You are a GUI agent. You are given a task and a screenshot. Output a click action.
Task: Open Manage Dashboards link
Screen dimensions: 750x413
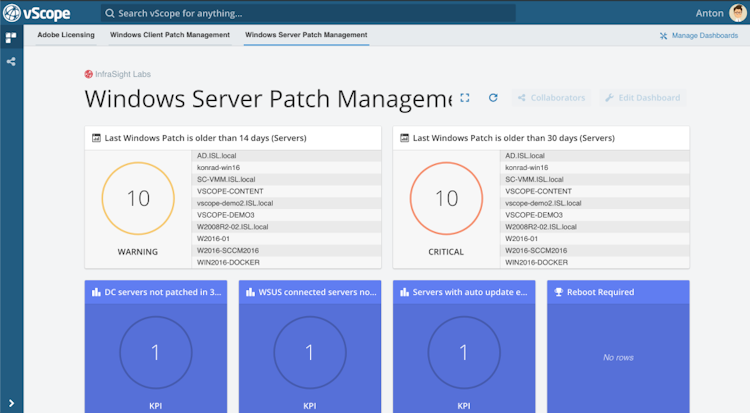coord(699,35)
